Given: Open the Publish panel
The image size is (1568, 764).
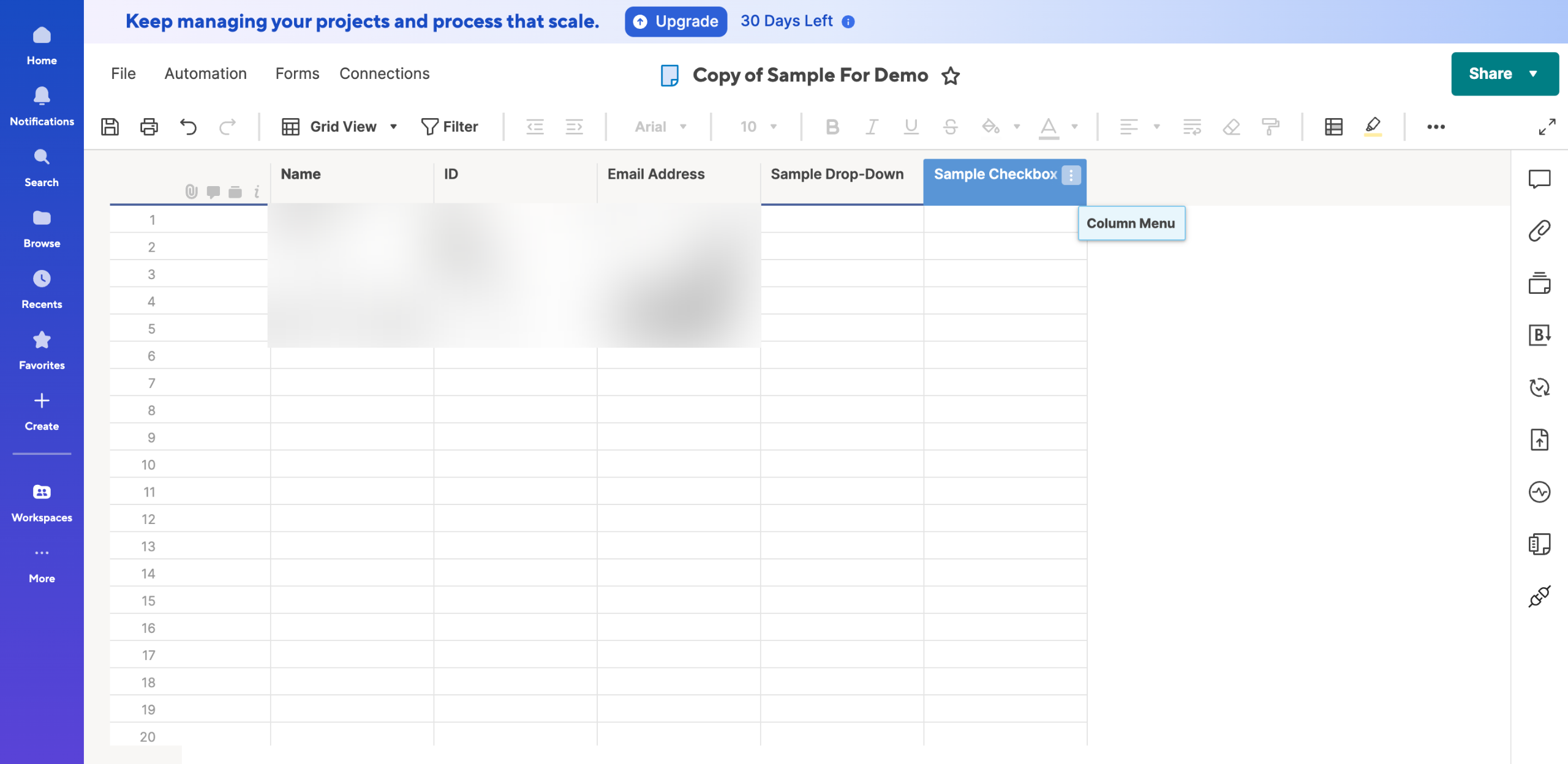Looking at the screenshot, I should (x=1540, y=440).
